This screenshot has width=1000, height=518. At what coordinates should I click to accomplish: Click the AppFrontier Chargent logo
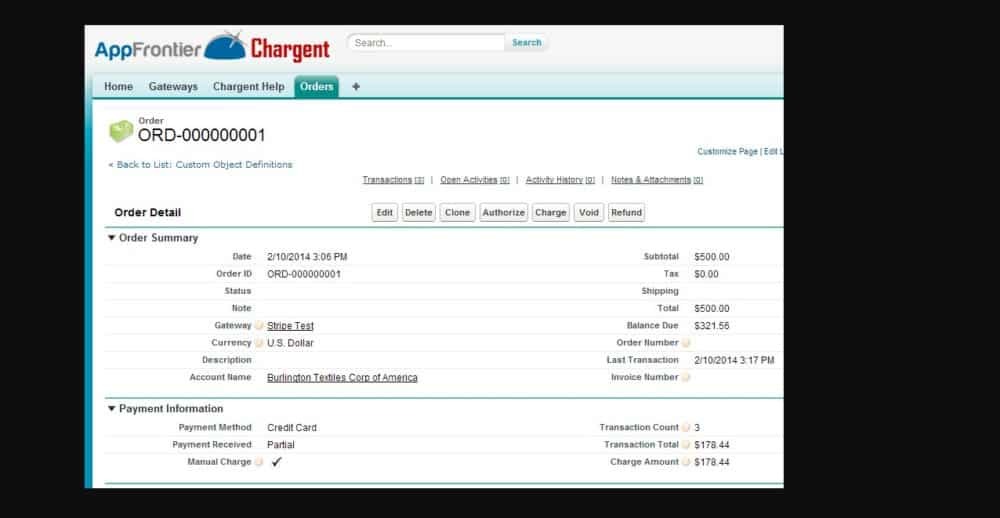click(212, 47)
